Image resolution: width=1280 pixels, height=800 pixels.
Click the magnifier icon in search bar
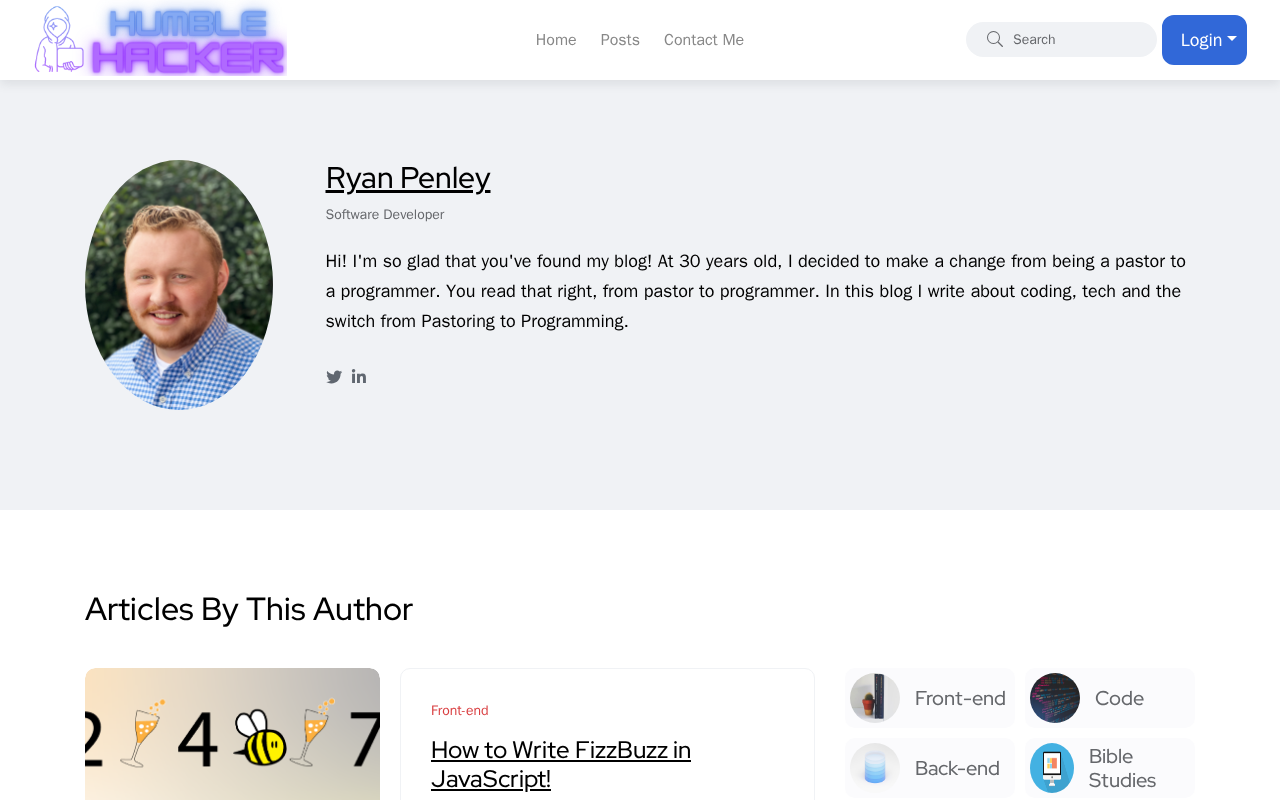click(995, 39)
